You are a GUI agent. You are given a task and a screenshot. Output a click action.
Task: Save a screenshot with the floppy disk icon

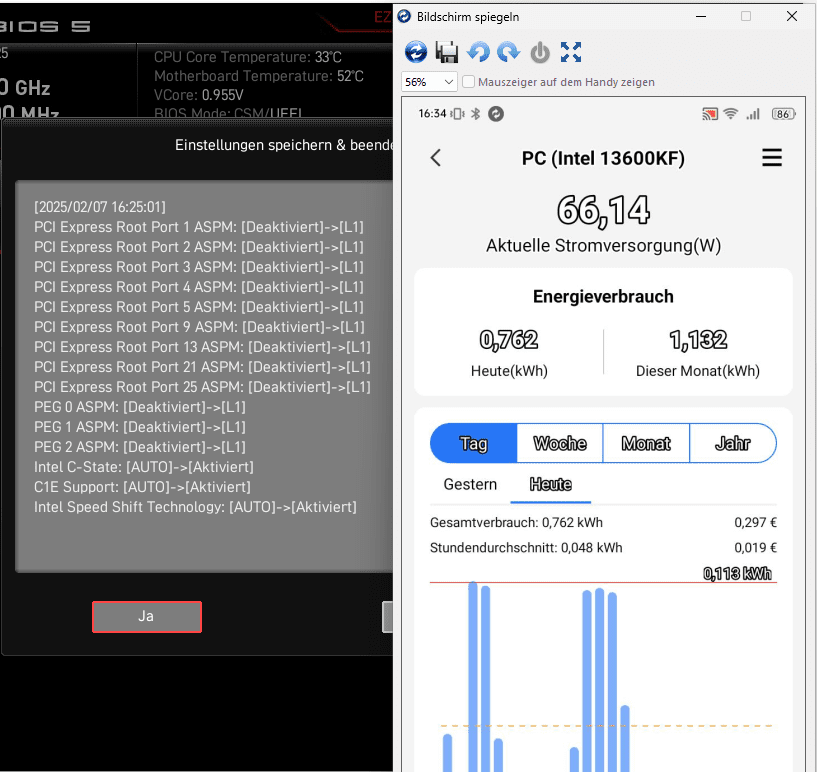pos(447,52)
